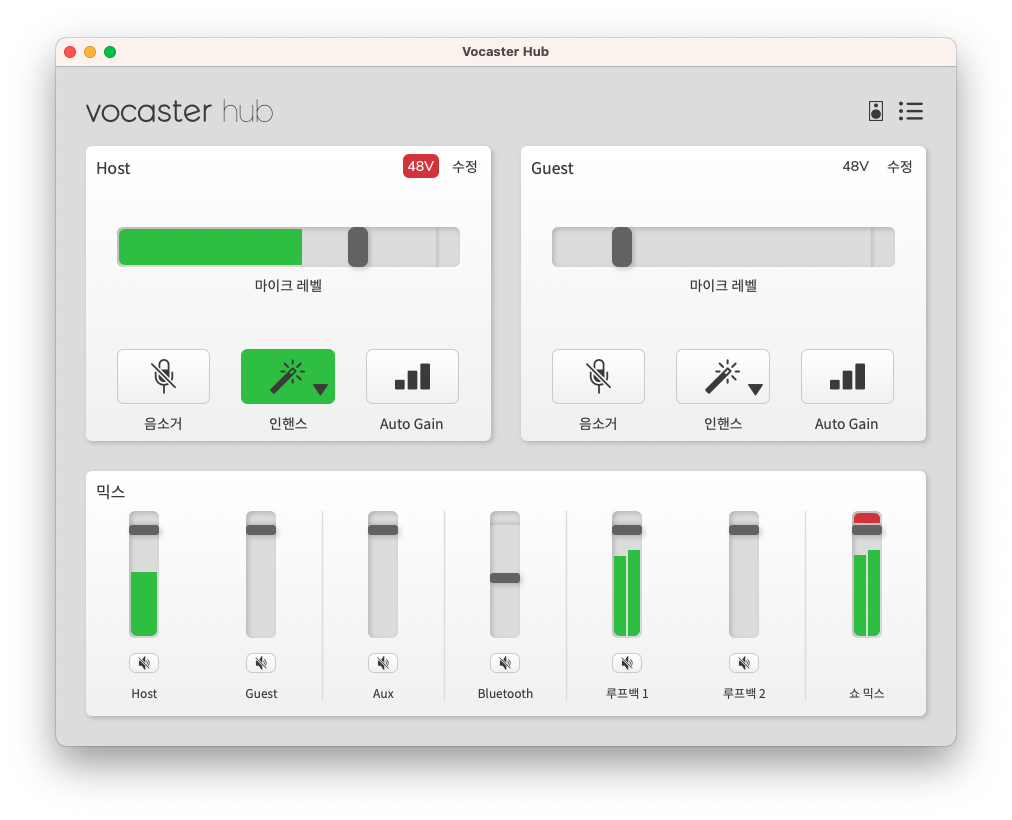This screenshot has height=820, width=1012.
Task: Mute the 루프백 2 channel in the mix
Action: pos(744,663)
